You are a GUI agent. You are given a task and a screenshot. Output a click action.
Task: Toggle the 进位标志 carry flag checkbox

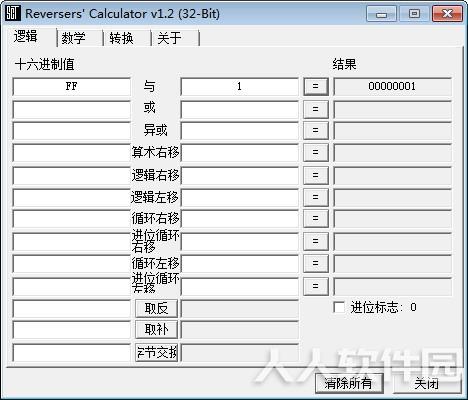(339, 307)
